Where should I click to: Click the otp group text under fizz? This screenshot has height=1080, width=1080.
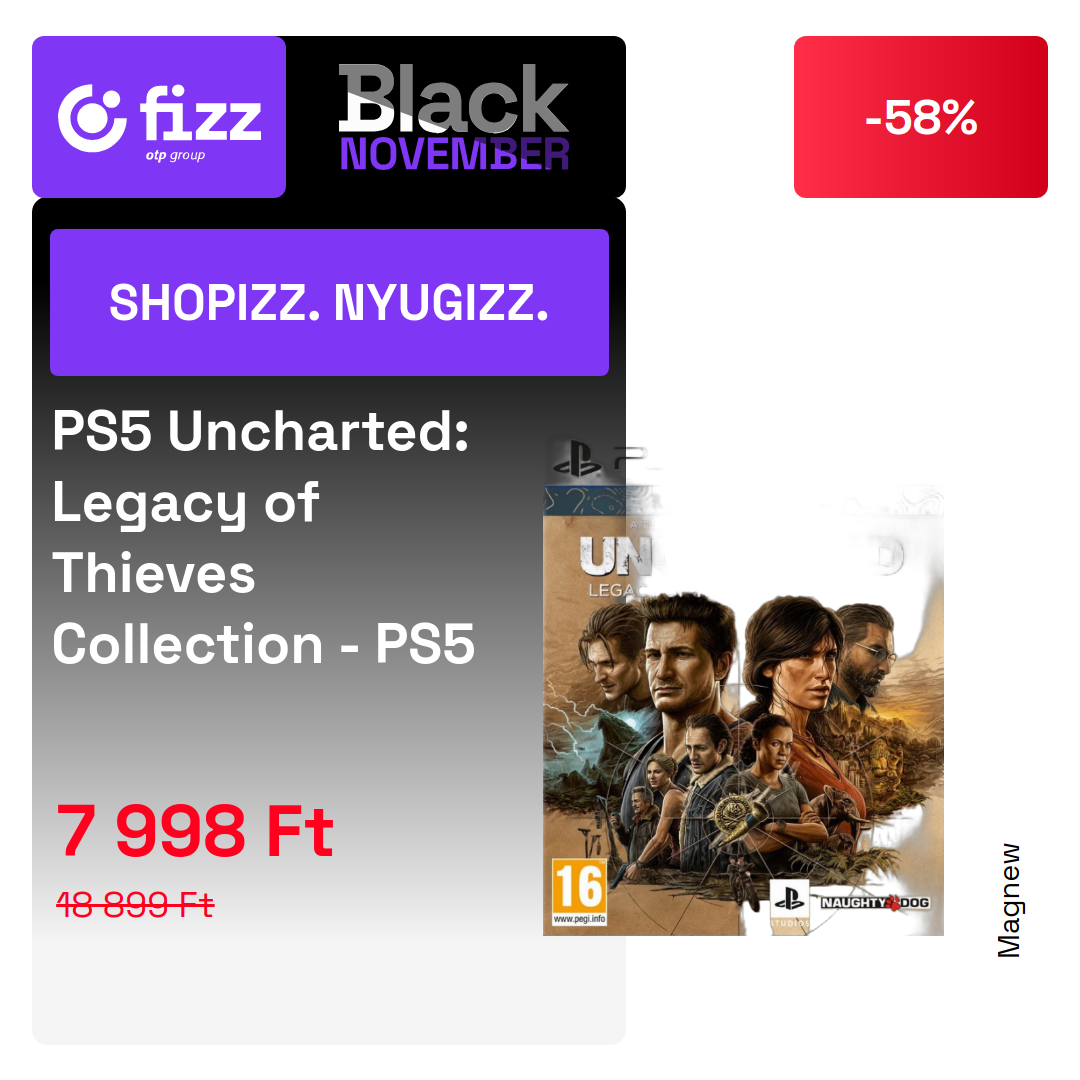(x=175, y=155)
